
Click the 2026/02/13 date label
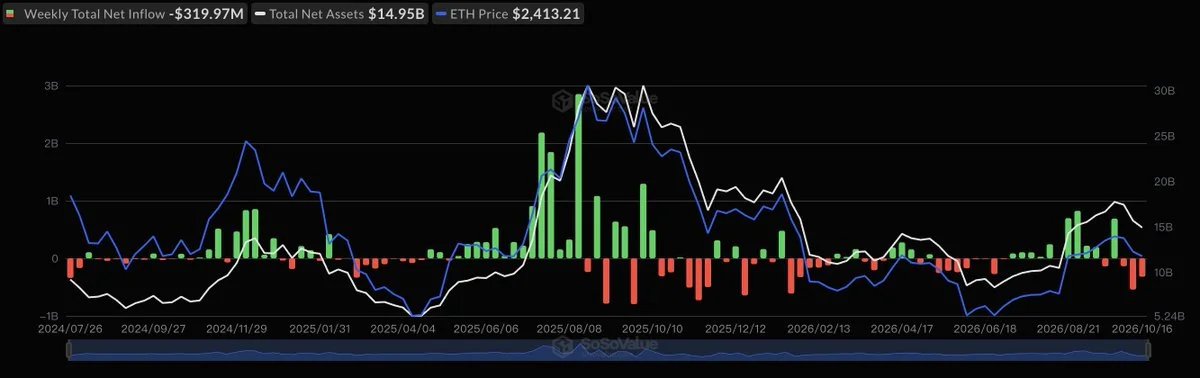[819, 328]
